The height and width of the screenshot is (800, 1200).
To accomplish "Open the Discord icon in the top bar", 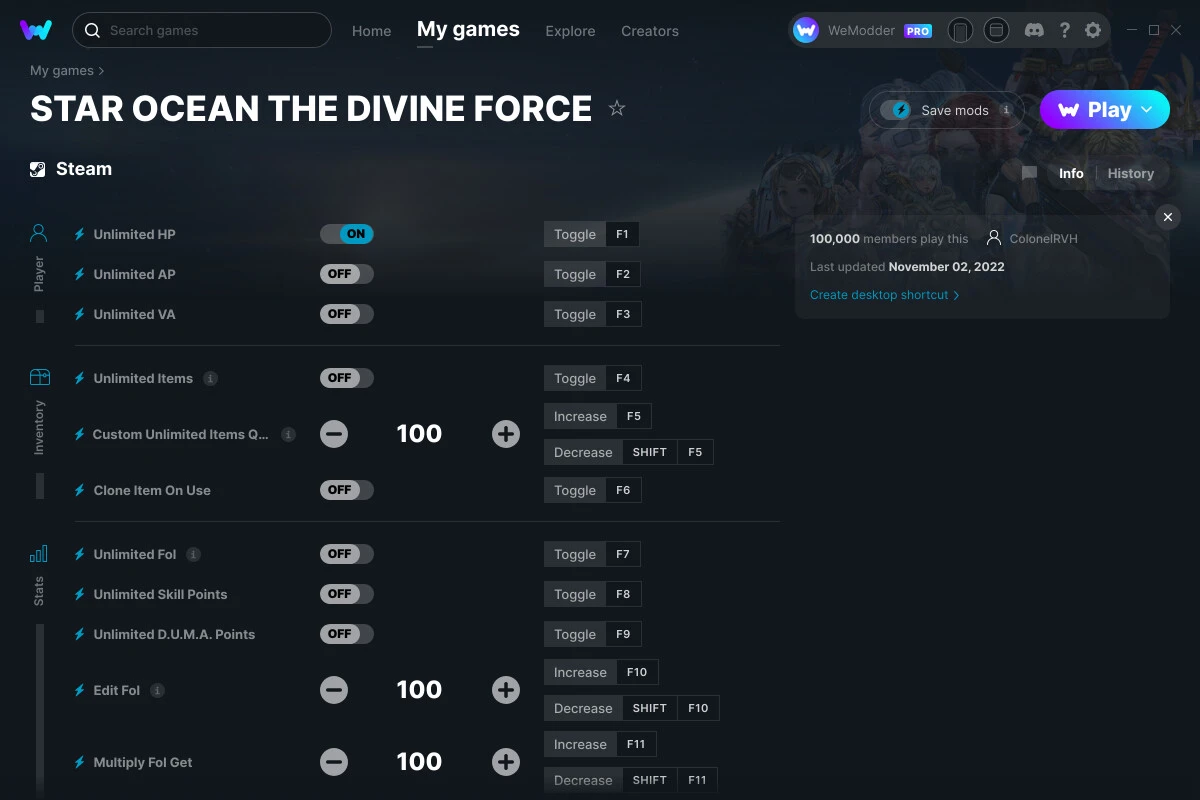I will click(x=1034, y=30).
